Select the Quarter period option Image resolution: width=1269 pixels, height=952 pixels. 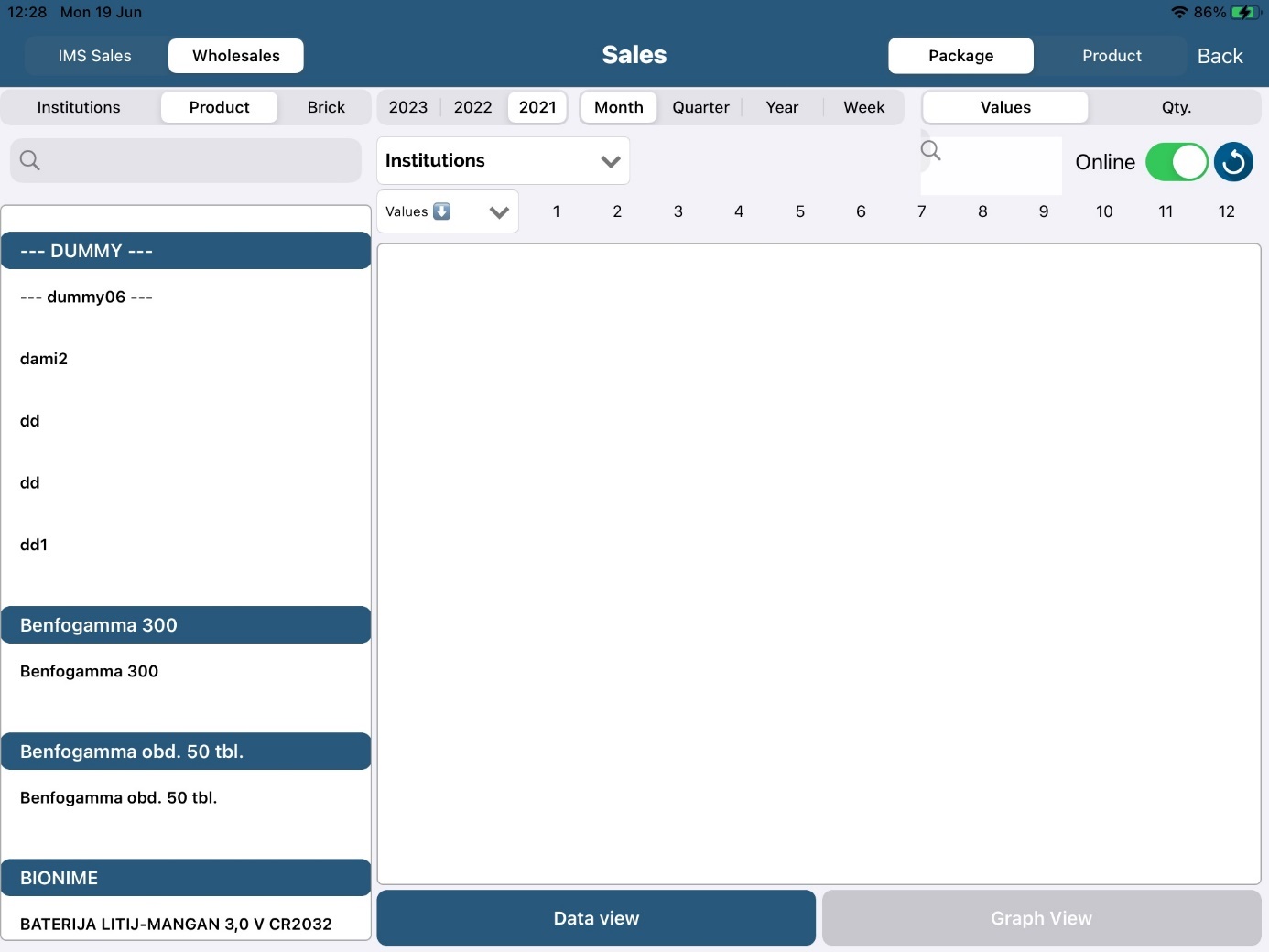click(700, 107)
